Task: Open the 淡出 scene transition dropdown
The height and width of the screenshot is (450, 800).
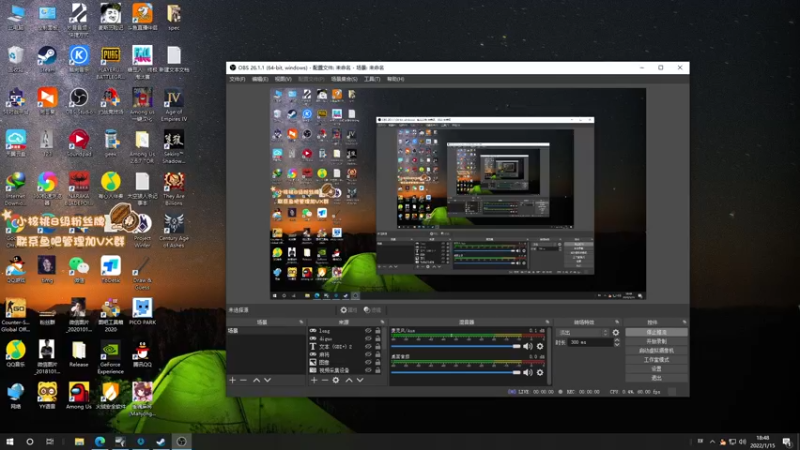Action: (x=583, y=333)
